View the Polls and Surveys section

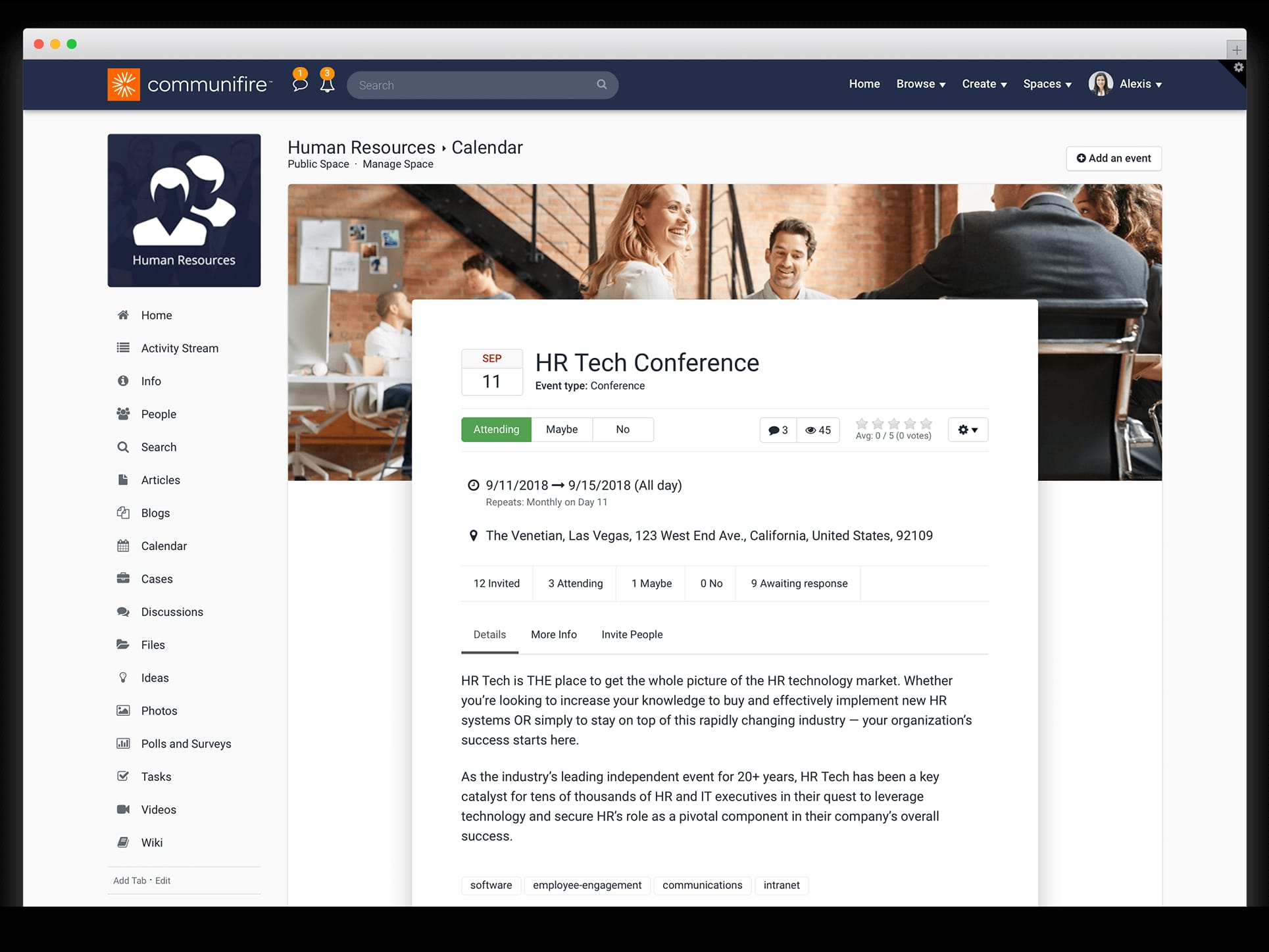click(x=186, y=743)
